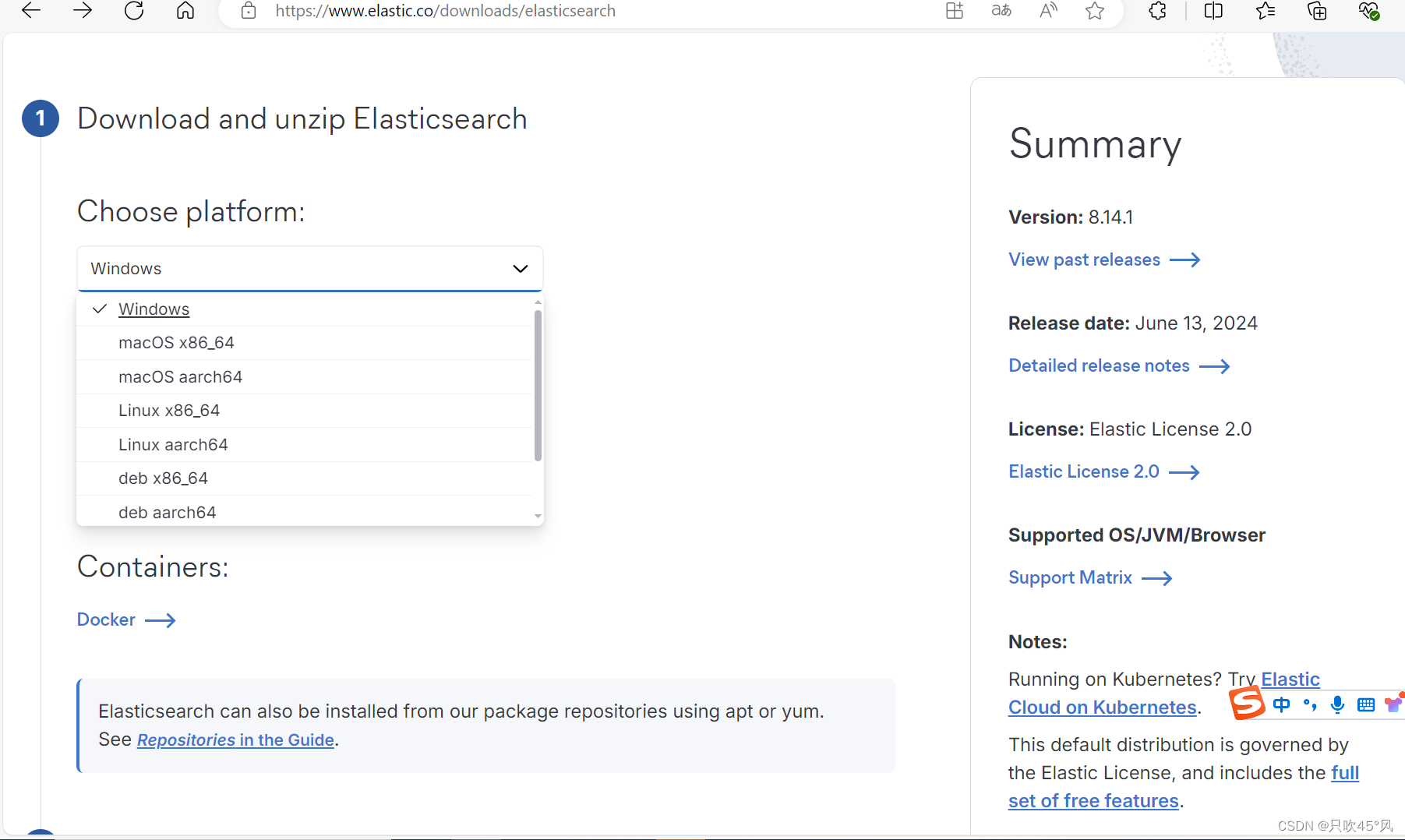Open the Elastic License 2.0 link
The height and width of the screenshot is (840, 1405).
[x=1104, y=472]
